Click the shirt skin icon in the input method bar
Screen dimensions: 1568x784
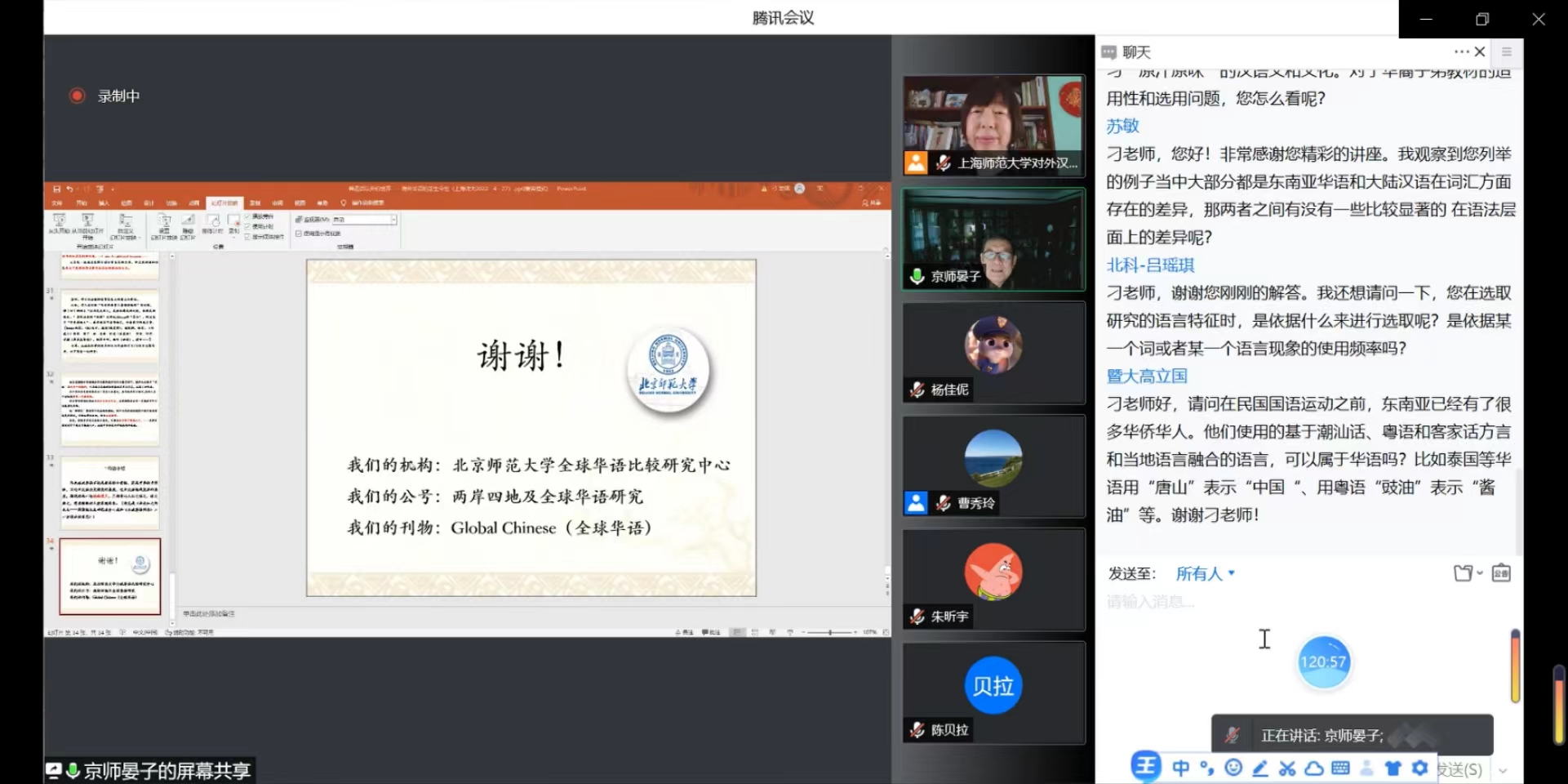tap(1393, 768)
